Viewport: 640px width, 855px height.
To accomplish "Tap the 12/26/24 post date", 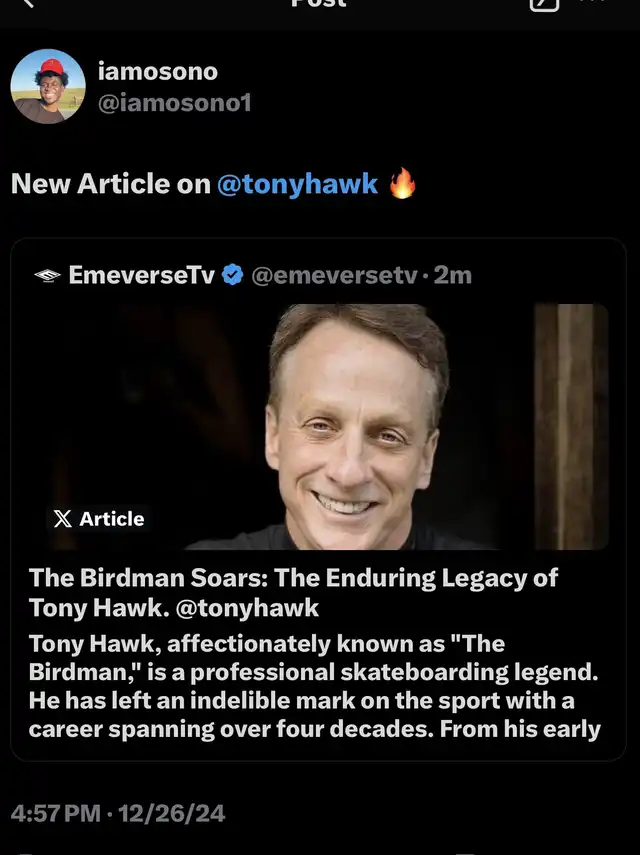I will coord(171,813).
